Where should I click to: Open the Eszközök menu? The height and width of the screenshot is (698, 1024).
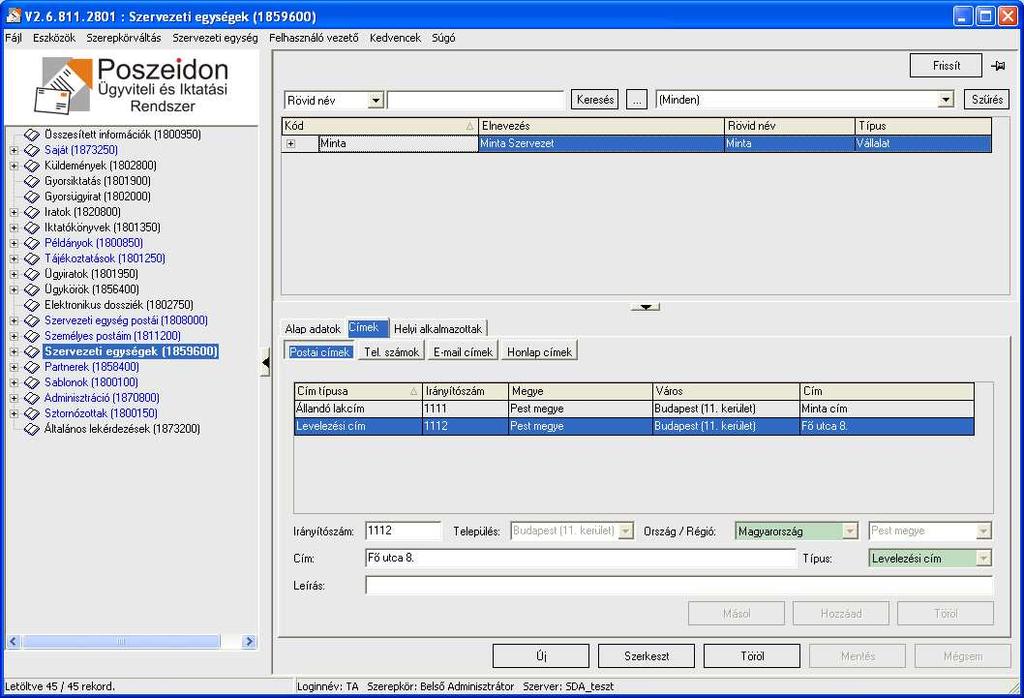(54, 38)
